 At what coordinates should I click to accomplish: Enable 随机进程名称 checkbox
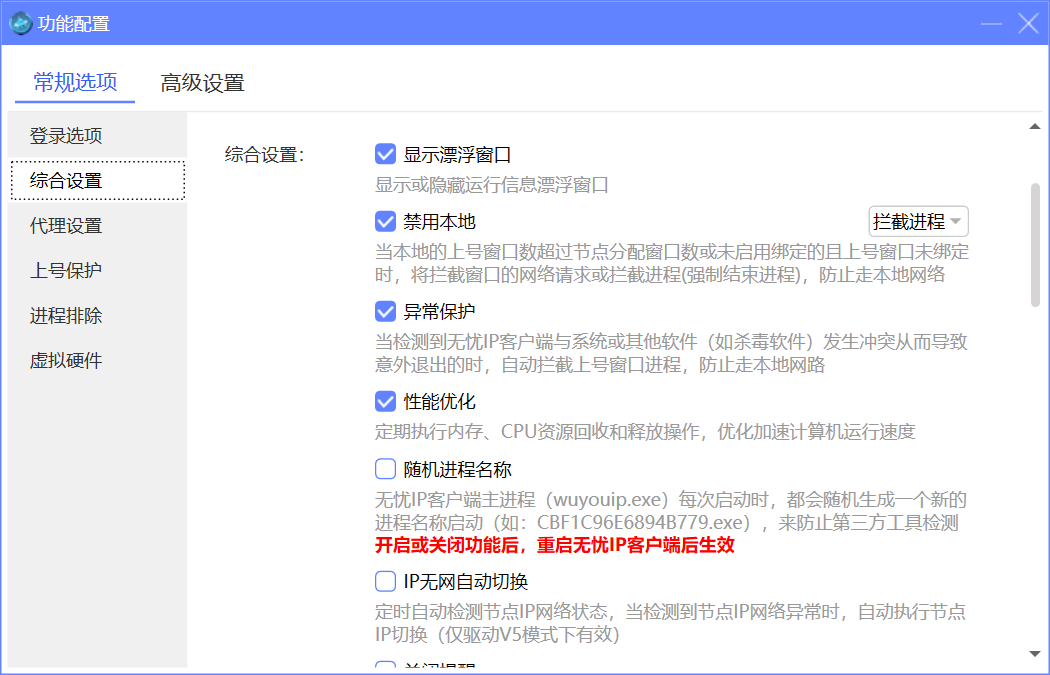386,469
